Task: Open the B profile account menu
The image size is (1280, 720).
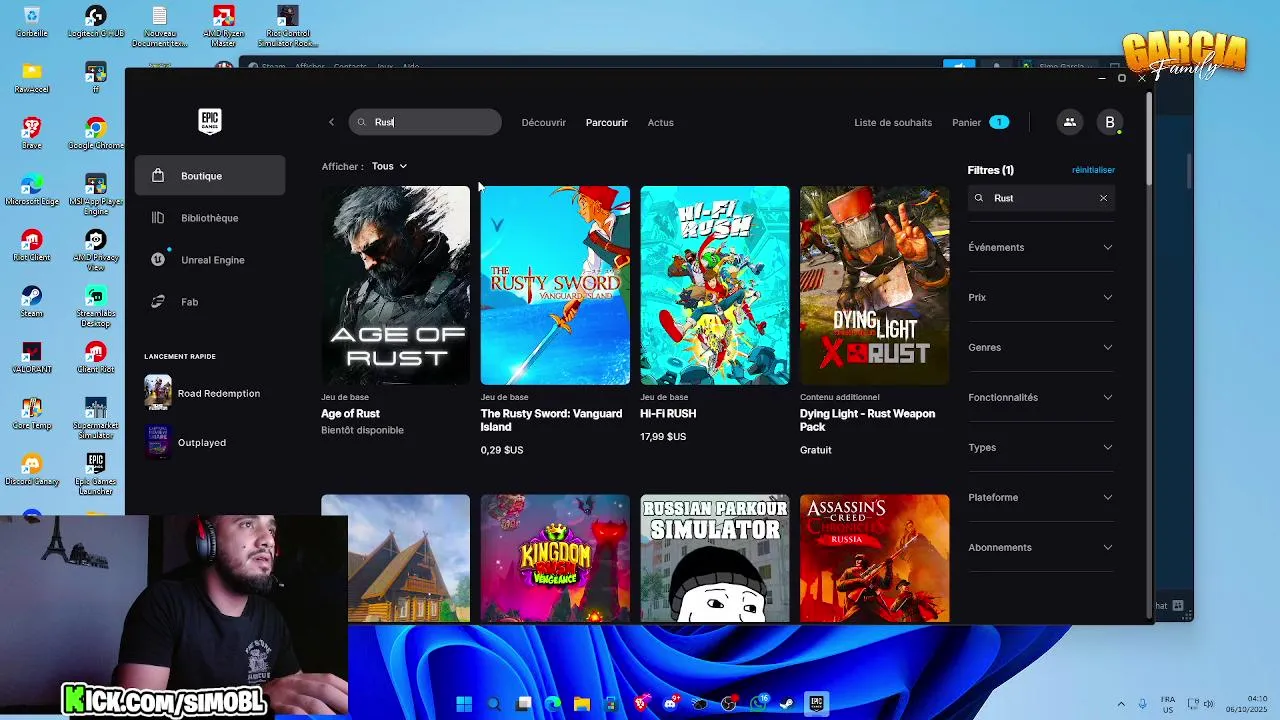Action: tap(1110, 122)
